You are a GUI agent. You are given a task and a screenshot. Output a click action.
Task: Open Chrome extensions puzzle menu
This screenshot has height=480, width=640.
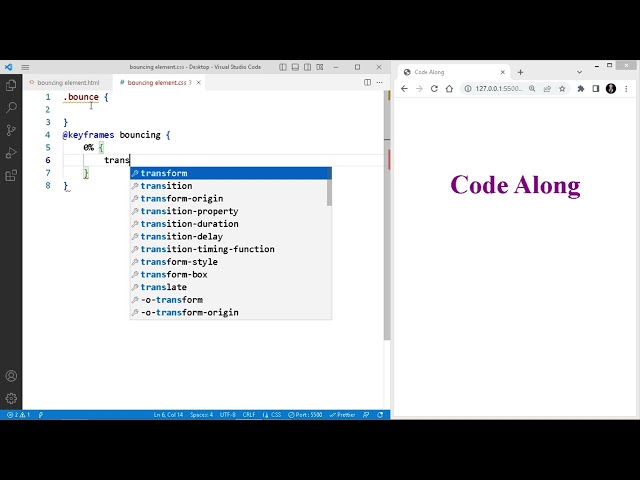coord(580,89)
